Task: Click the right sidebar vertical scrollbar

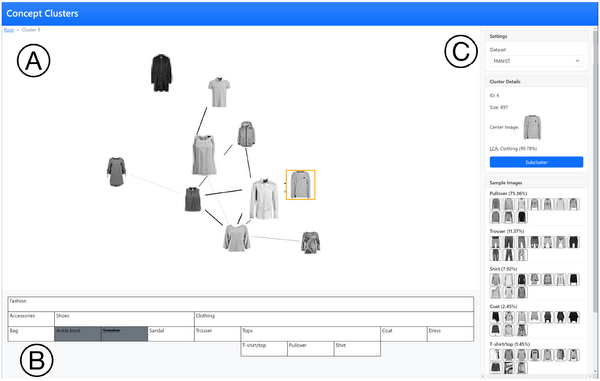Action: 595,203
